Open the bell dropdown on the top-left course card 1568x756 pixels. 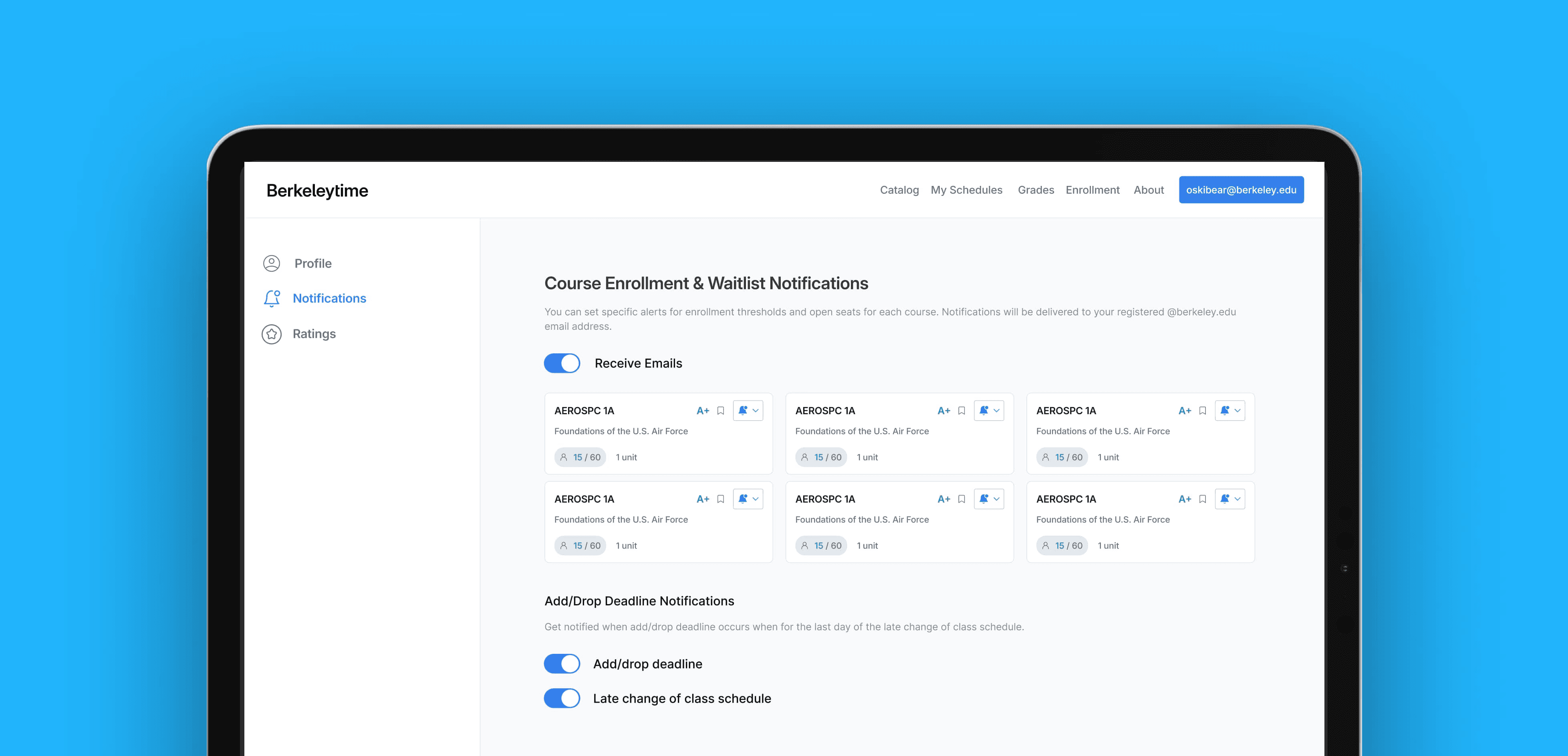tap(748, 411)
